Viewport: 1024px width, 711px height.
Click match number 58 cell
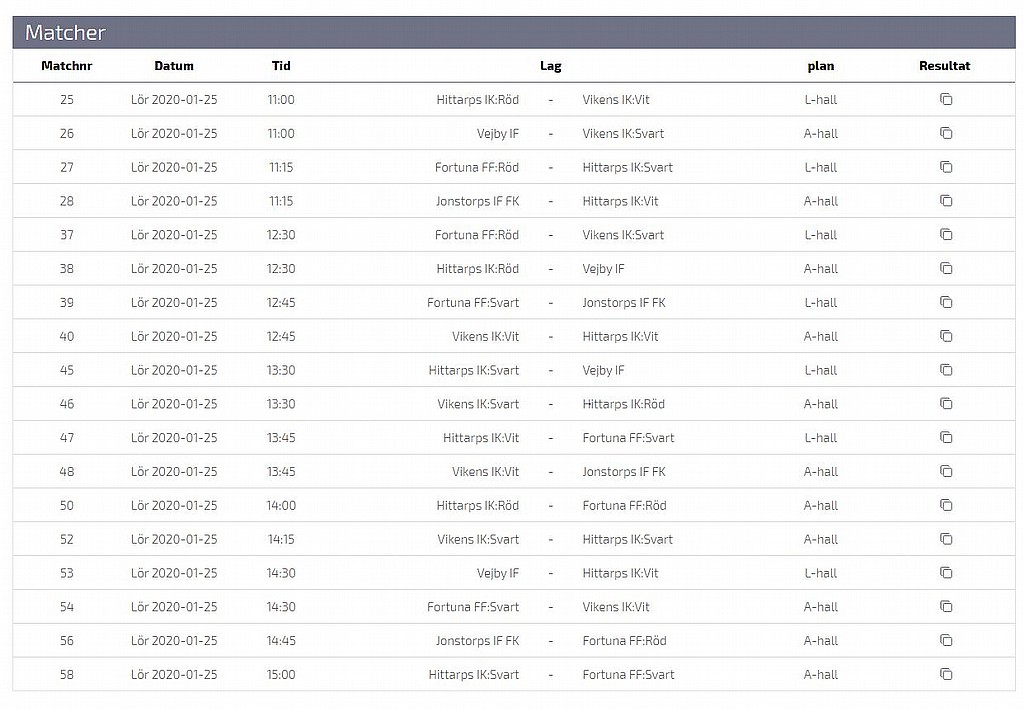[x=67, y=675]
